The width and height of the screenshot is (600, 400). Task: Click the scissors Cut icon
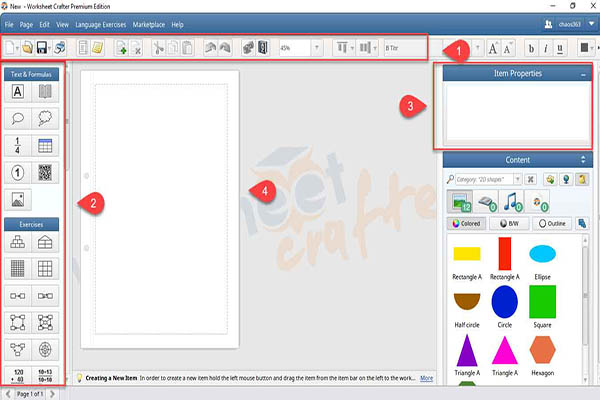coord(158,47)
